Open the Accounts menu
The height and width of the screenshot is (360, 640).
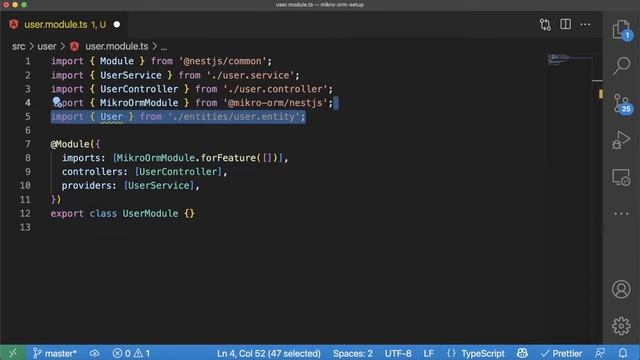pos(621,289)
